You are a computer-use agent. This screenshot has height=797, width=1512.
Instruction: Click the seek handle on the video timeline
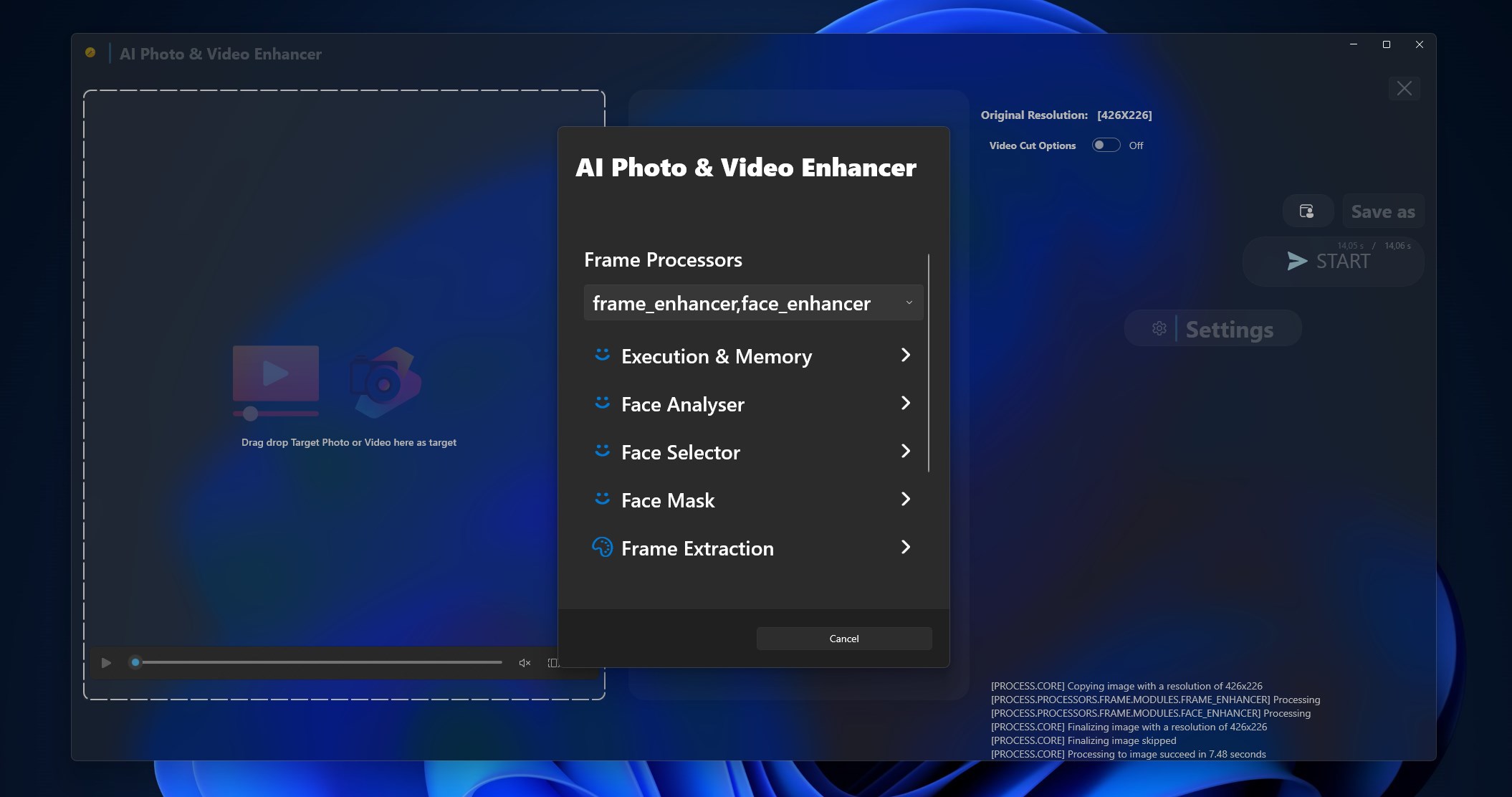tap(135, 662)
